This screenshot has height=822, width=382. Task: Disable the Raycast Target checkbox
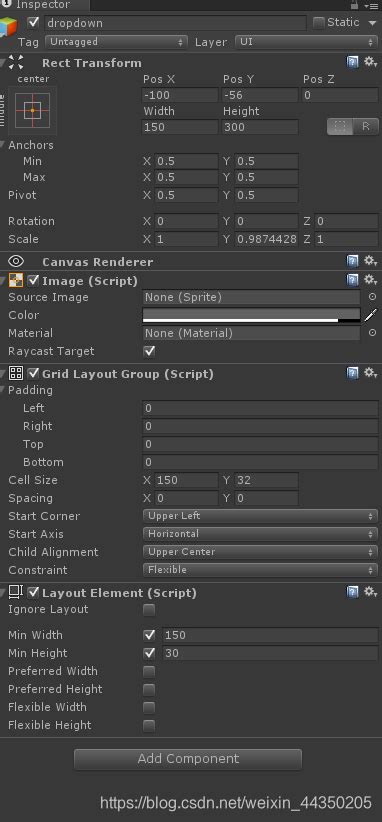click(x=149, y=351)
